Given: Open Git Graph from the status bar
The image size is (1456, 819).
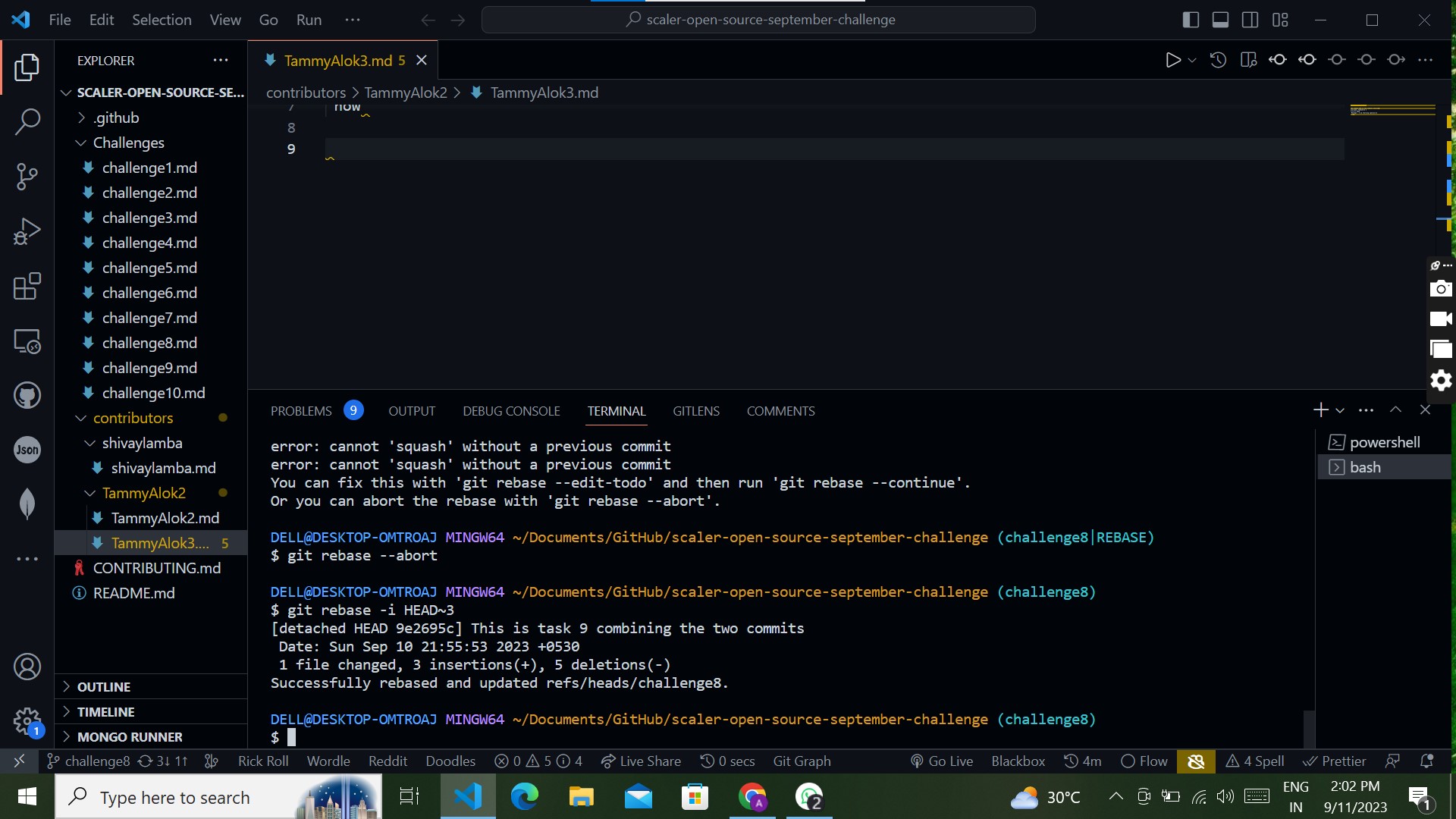Looking at the screenshot, I should [x=802, y=761].
